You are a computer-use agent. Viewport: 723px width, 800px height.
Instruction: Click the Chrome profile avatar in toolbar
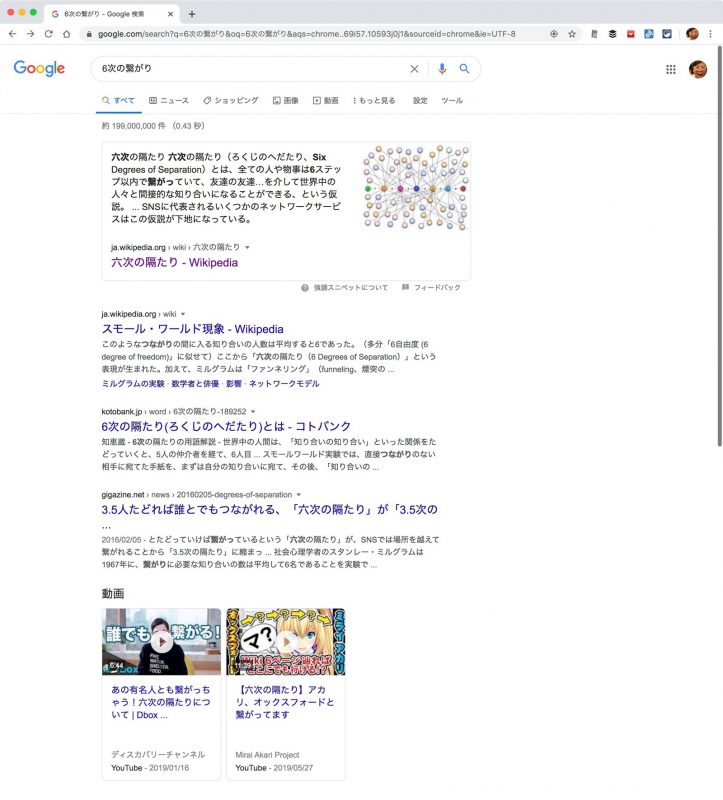tap(692, 34)
